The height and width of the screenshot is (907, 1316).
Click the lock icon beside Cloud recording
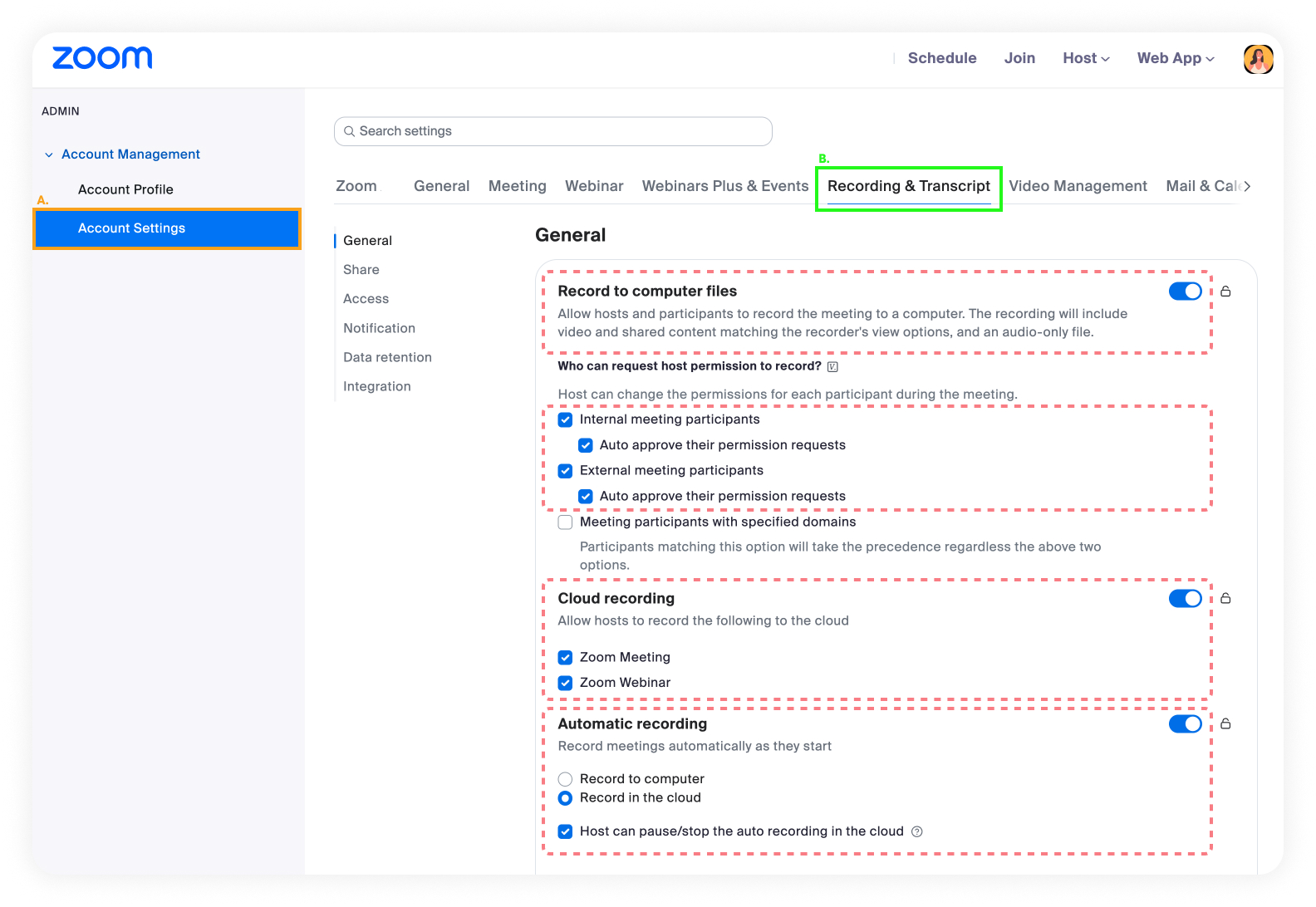coord(1225,599)
